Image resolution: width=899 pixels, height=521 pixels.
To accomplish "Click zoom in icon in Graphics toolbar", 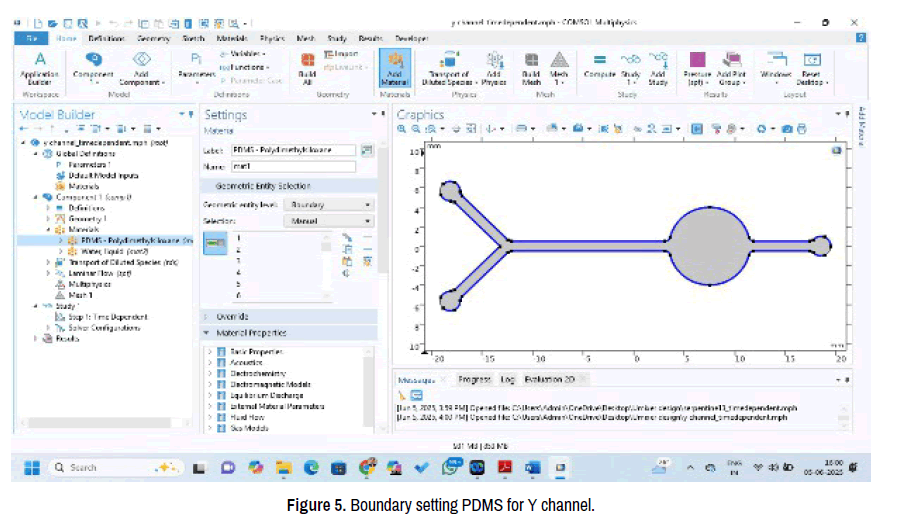I will pyautogui.click(x=403, y=129).
